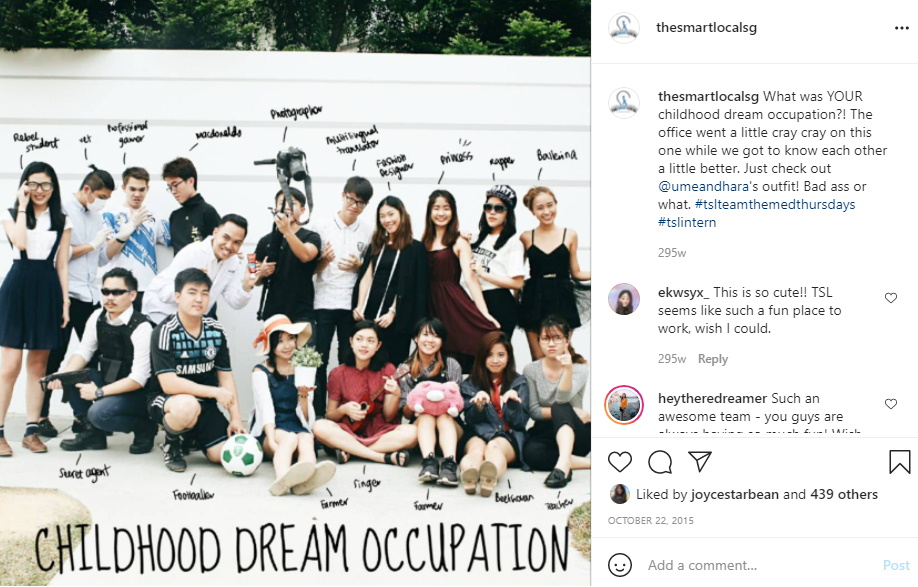This screenshot has height=587, width=918.
Task: Focus the Add a comment field
Action: tap(761, 565)
